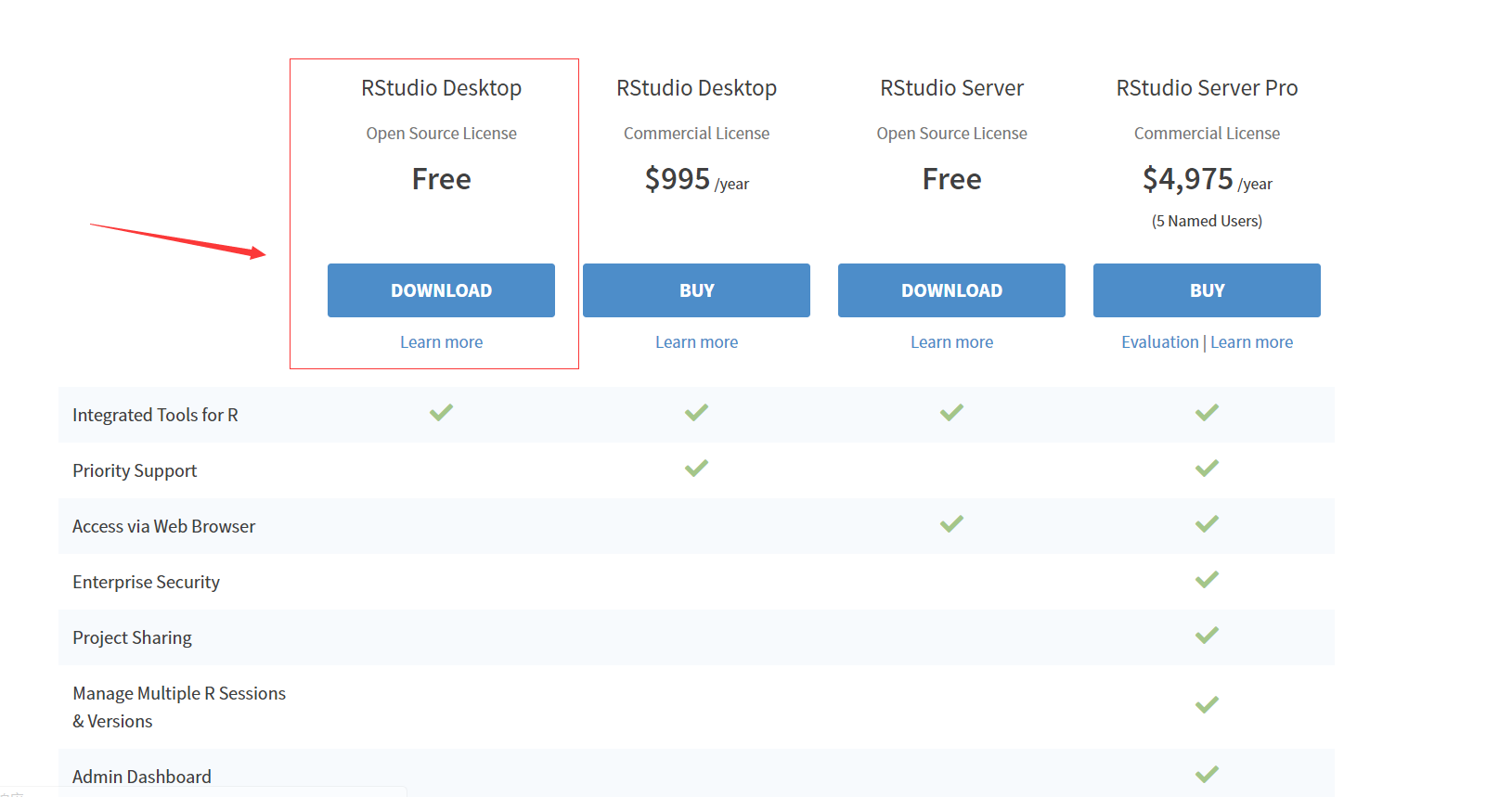Click the 'RStudio Server' column heading
The width and height of the screenshot is (1512, 797).
coord(951,88)
